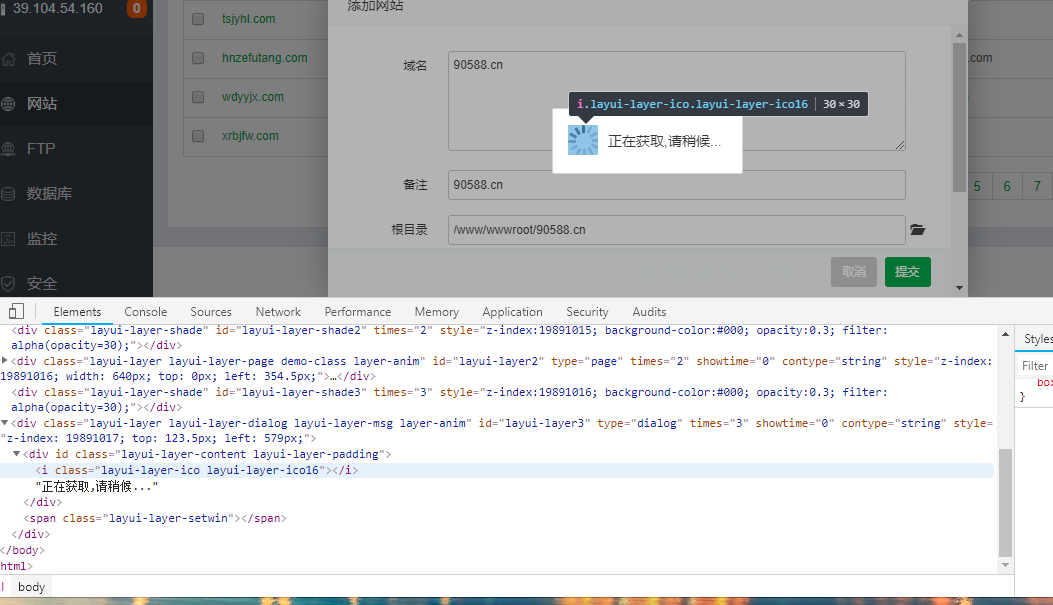Switch to the Console tab
Screen dimensions: 1053x605
click(x=146, y=312)
